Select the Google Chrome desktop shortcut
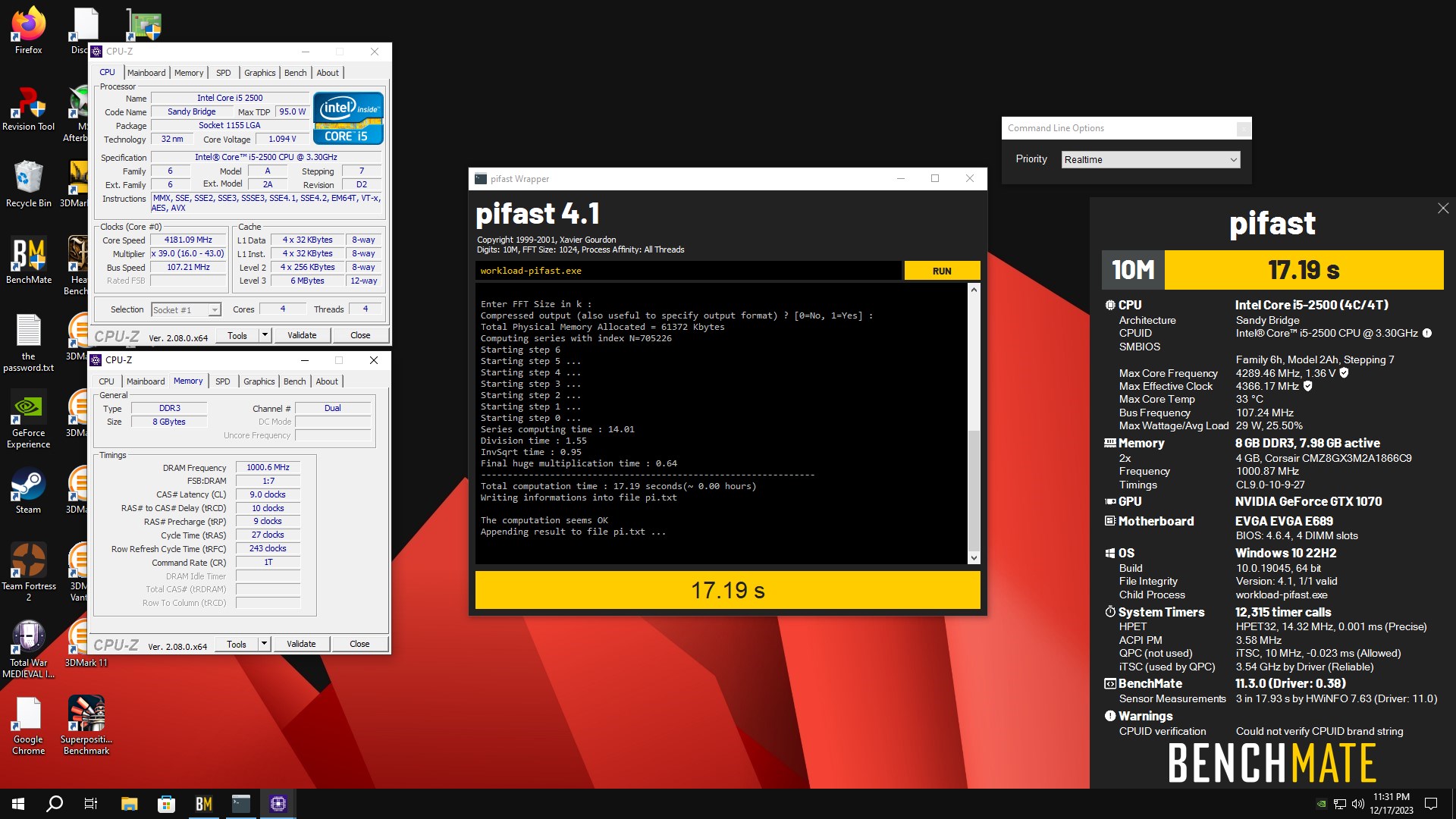1456x819 pixels. tap(28, 726)
